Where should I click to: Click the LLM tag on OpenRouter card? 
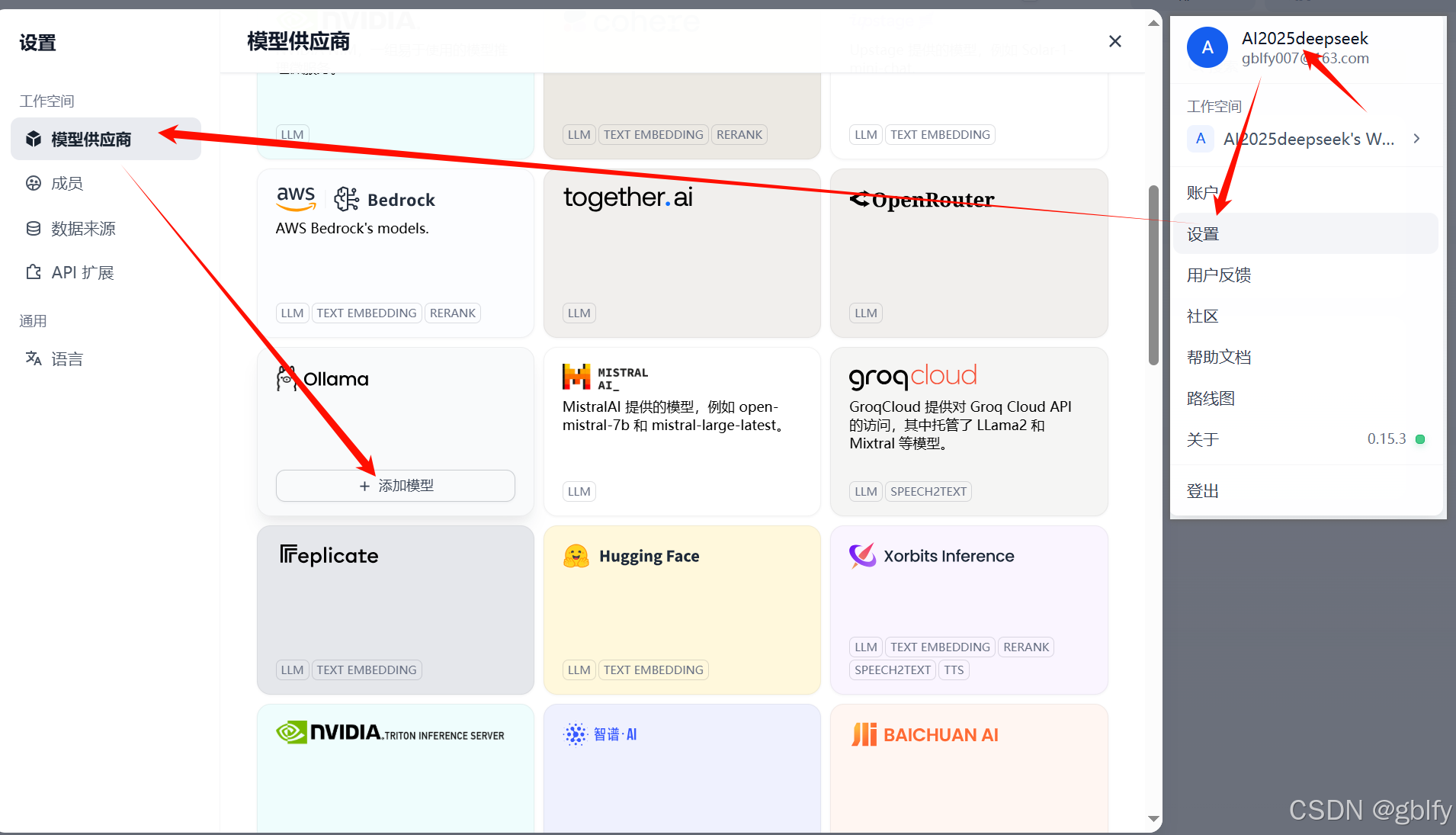pos(866,313)
